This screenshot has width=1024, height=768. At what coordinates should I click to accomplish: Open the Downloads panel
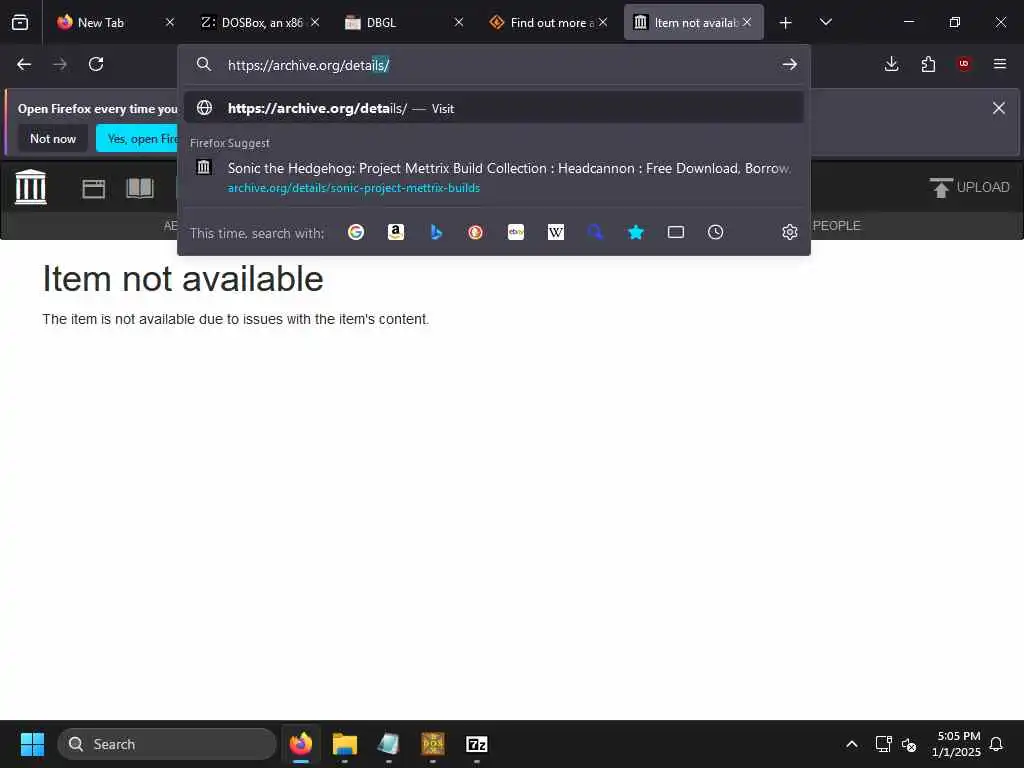pyautogui.click(x=891, y=64)
